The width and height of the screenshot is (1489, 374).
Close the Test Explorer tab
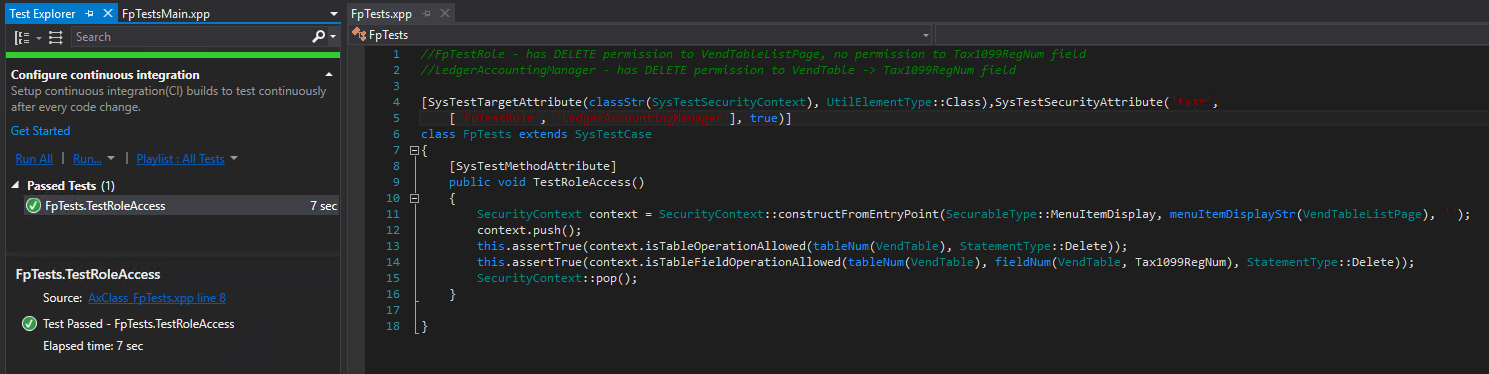[x=107, y=14]
